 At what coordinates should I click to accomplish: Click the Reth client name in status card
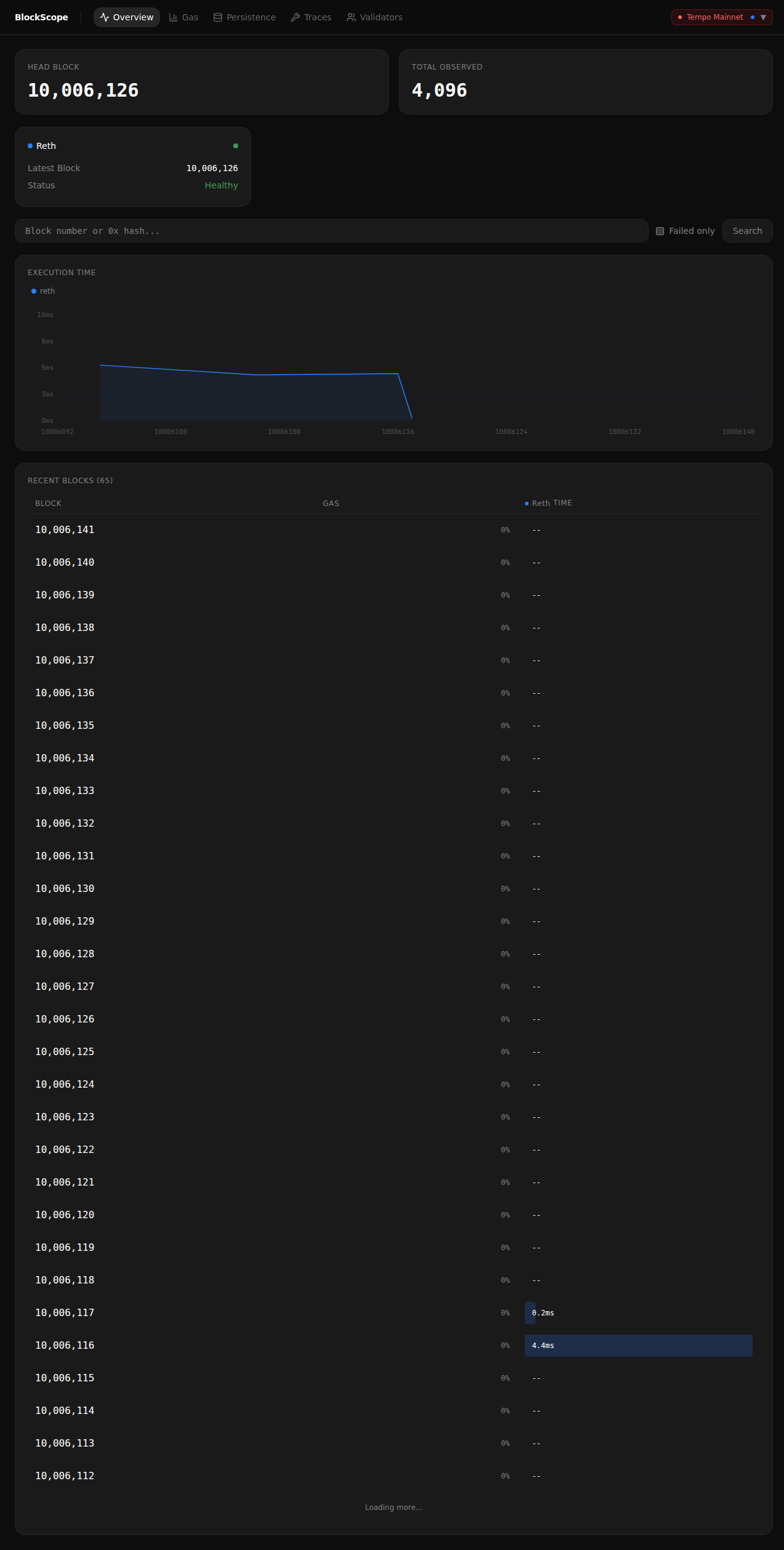[46, 146]
